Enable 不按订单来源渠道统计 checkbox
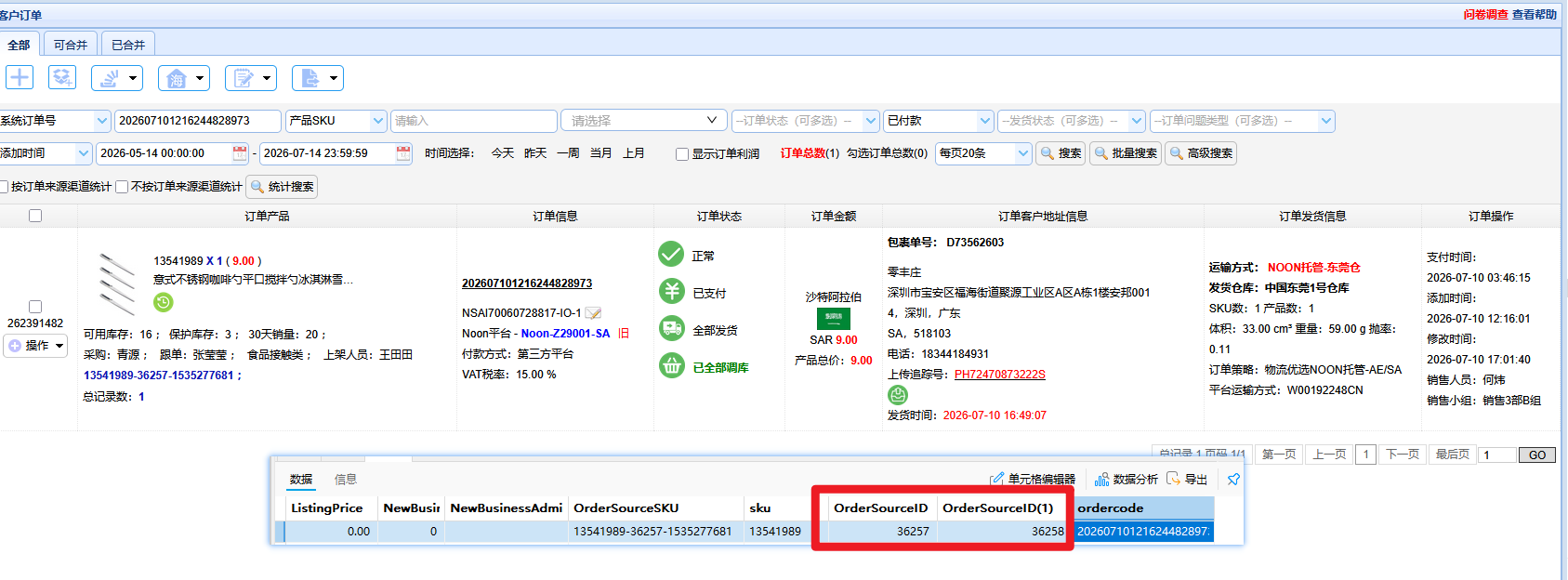Image resolution: width=1568 pixels, height=580 pixels. [122, 187]
